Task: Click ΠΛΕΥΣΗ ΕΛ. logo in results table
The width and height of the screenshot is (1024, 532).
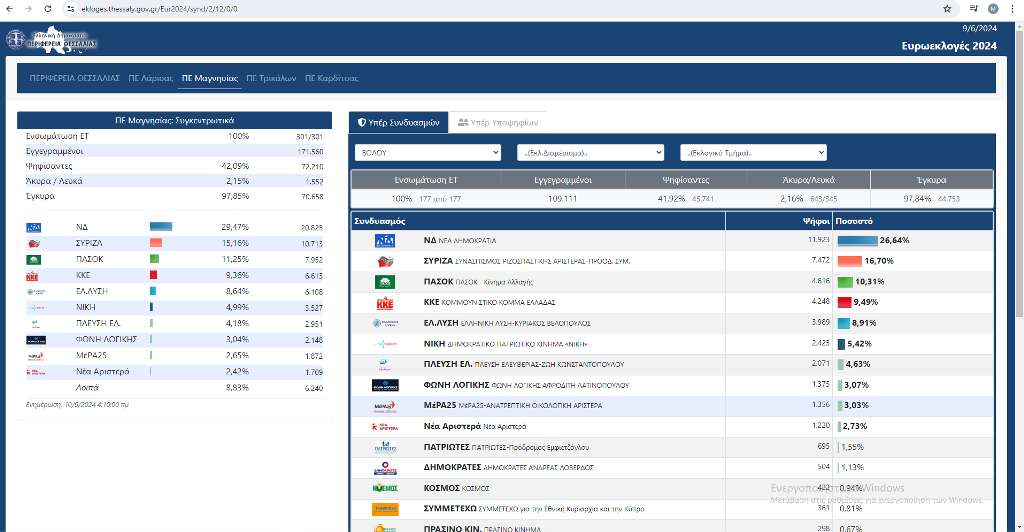Action: [384, 364]
